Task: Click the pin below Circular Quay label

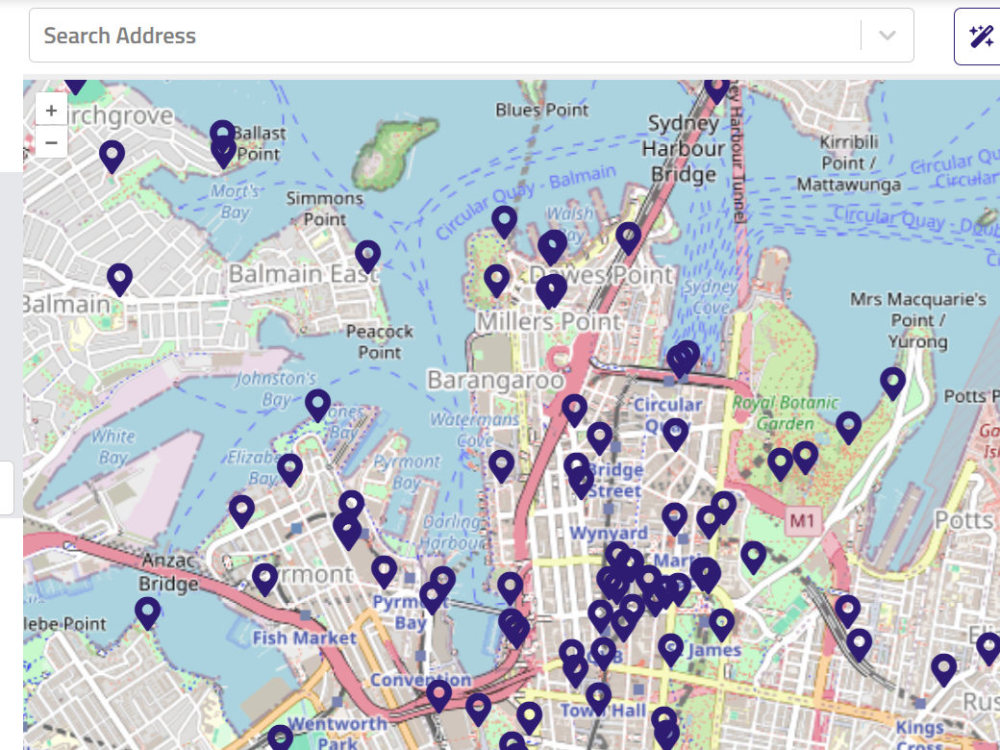Action: (675, 434)
